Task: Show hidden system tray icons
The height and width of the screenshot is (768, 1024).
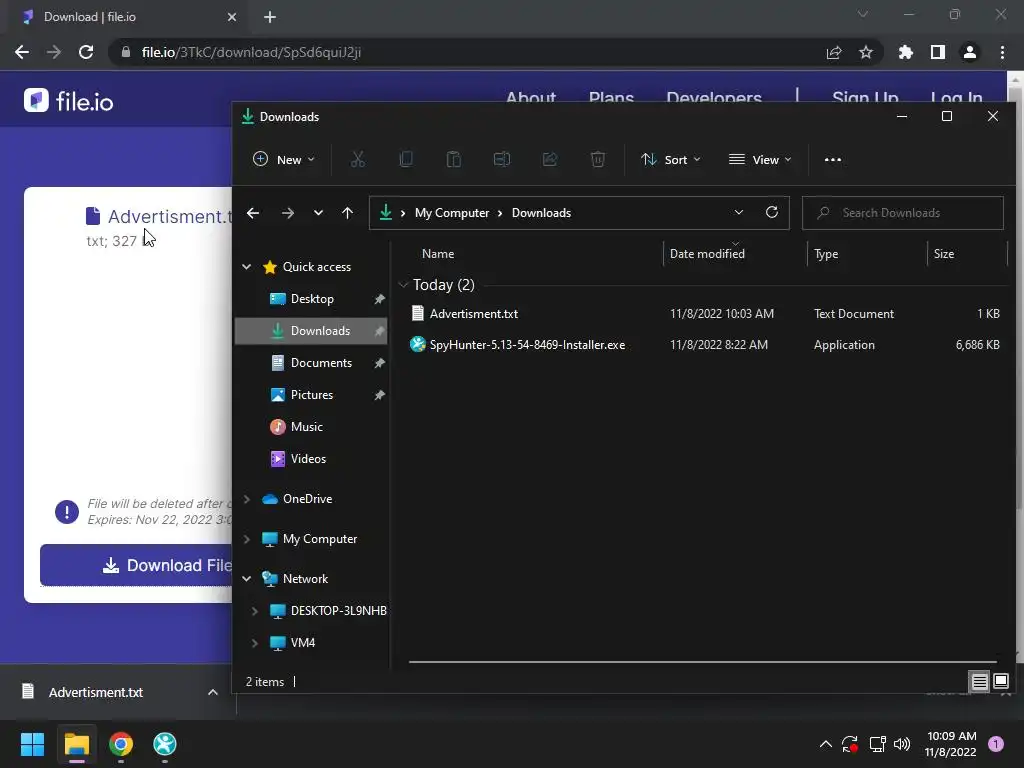Action: [825, 744]
